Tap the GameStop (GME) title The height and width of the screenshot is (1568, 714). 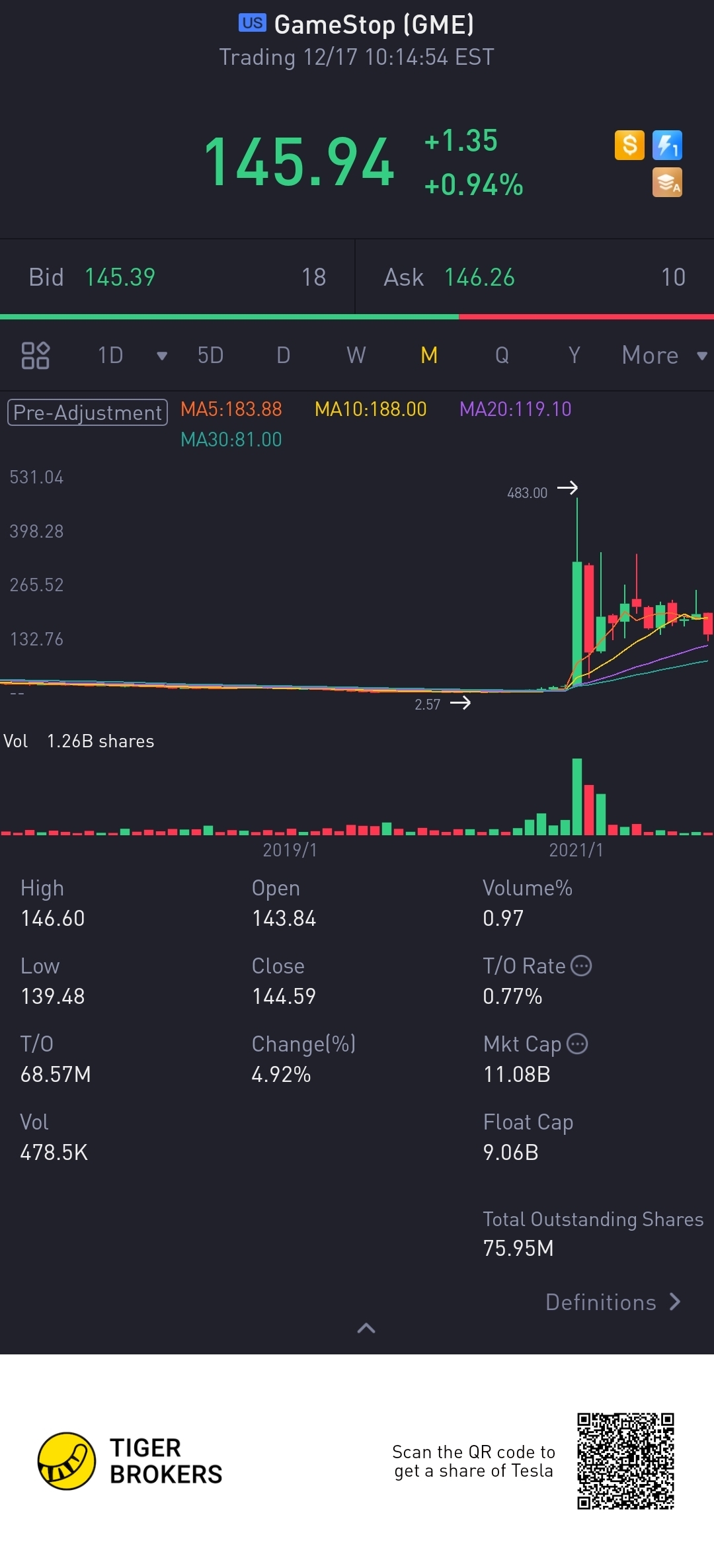click(x=374, y=24)
